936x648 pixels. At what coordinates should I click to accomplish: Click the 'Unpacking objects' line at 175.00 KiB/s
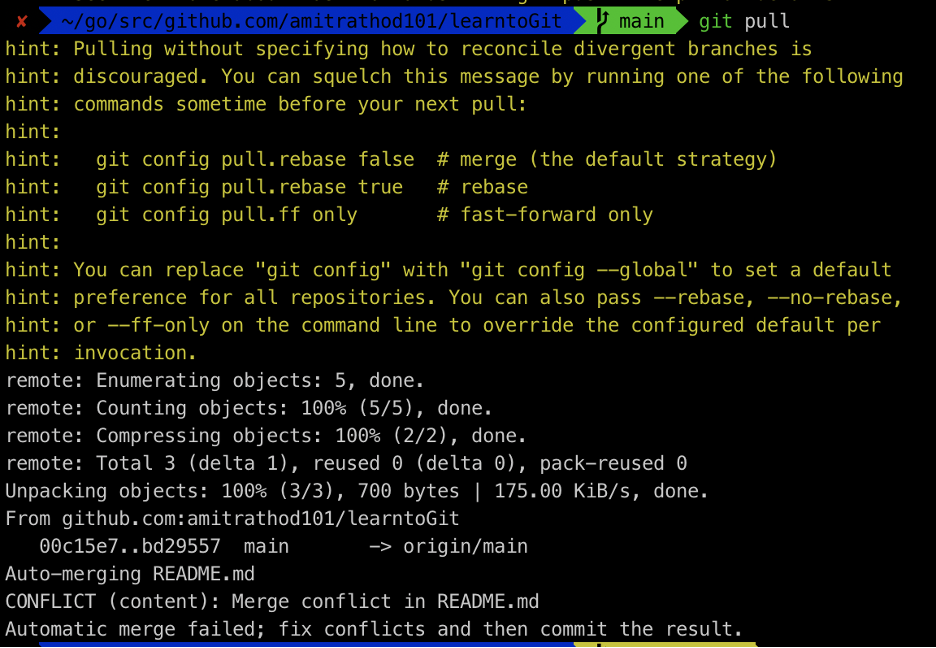point(357,491)
